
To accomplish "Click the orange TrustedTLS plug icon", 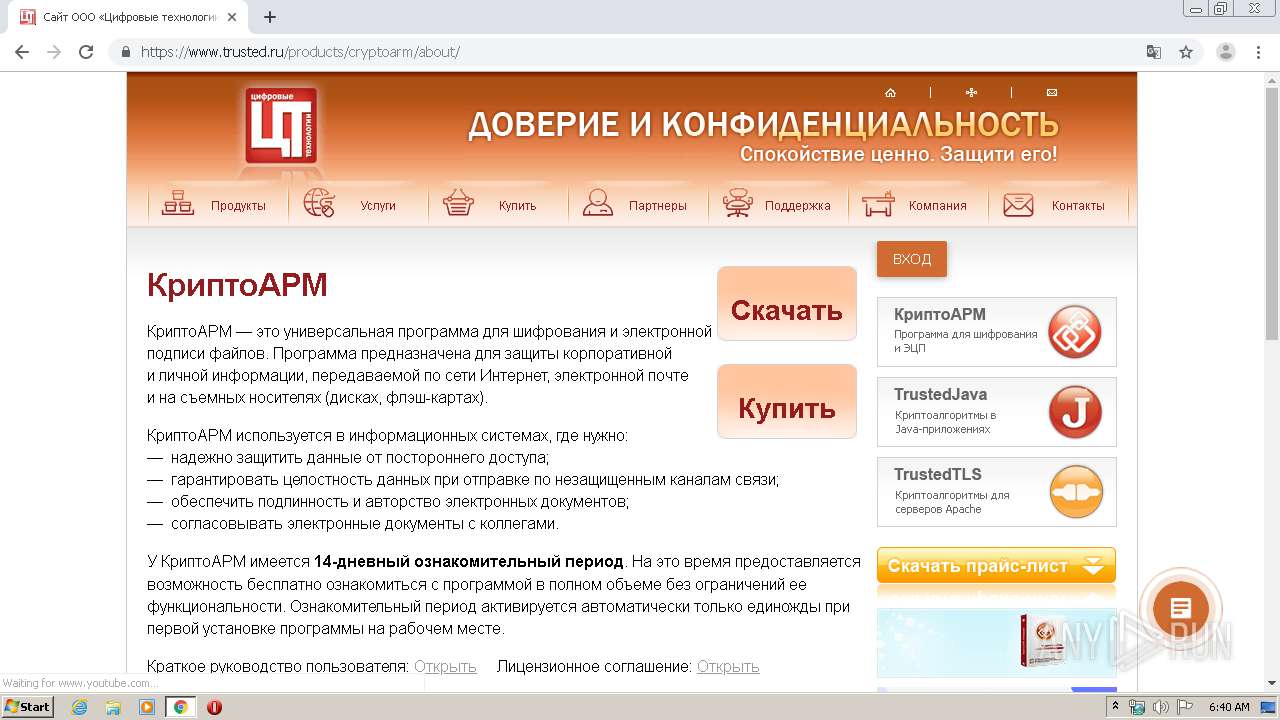I will click(x=1075, y=492).
